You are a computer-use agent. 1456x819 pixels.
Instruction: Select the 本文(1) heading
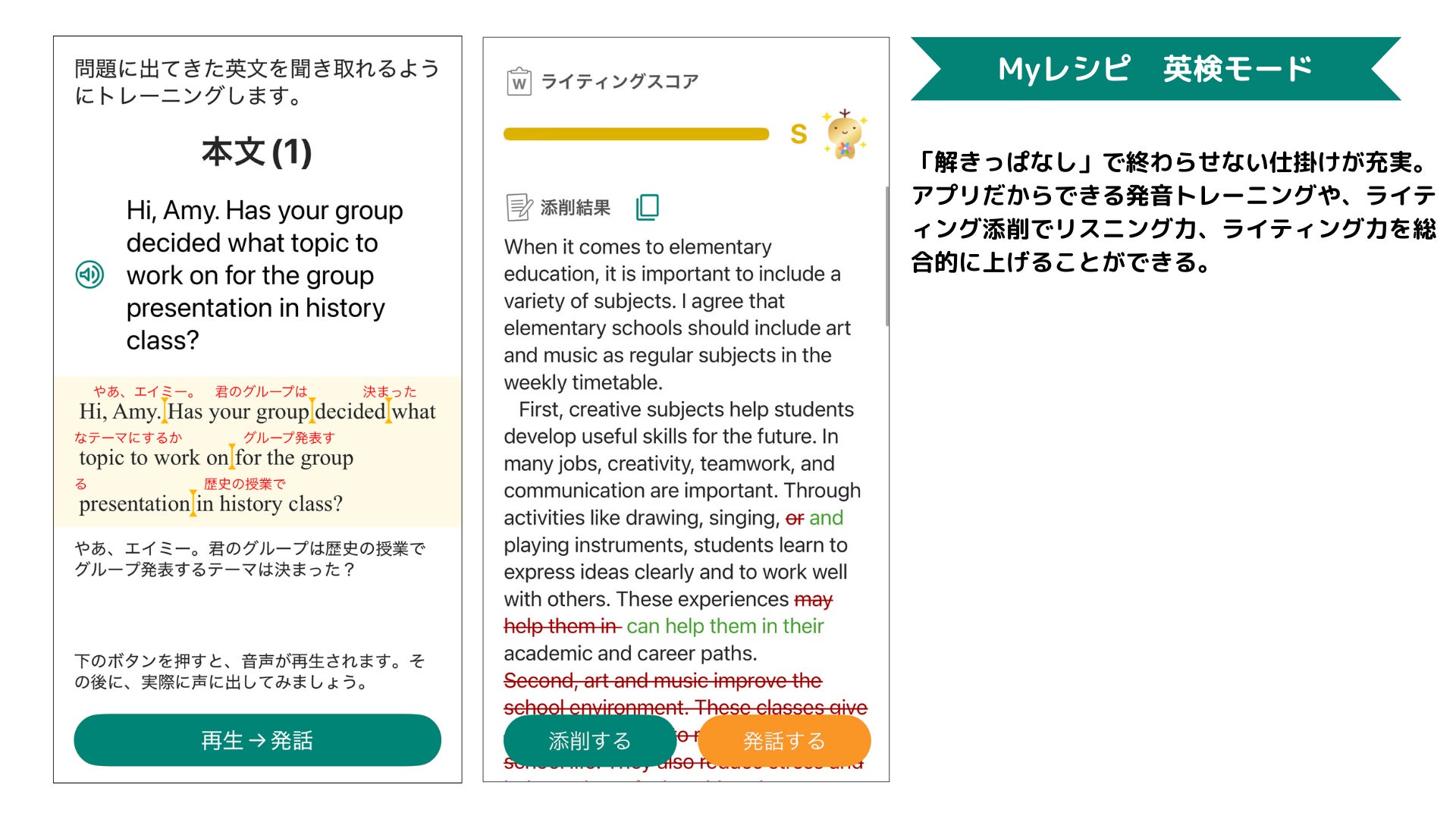(x=257, y=152)
